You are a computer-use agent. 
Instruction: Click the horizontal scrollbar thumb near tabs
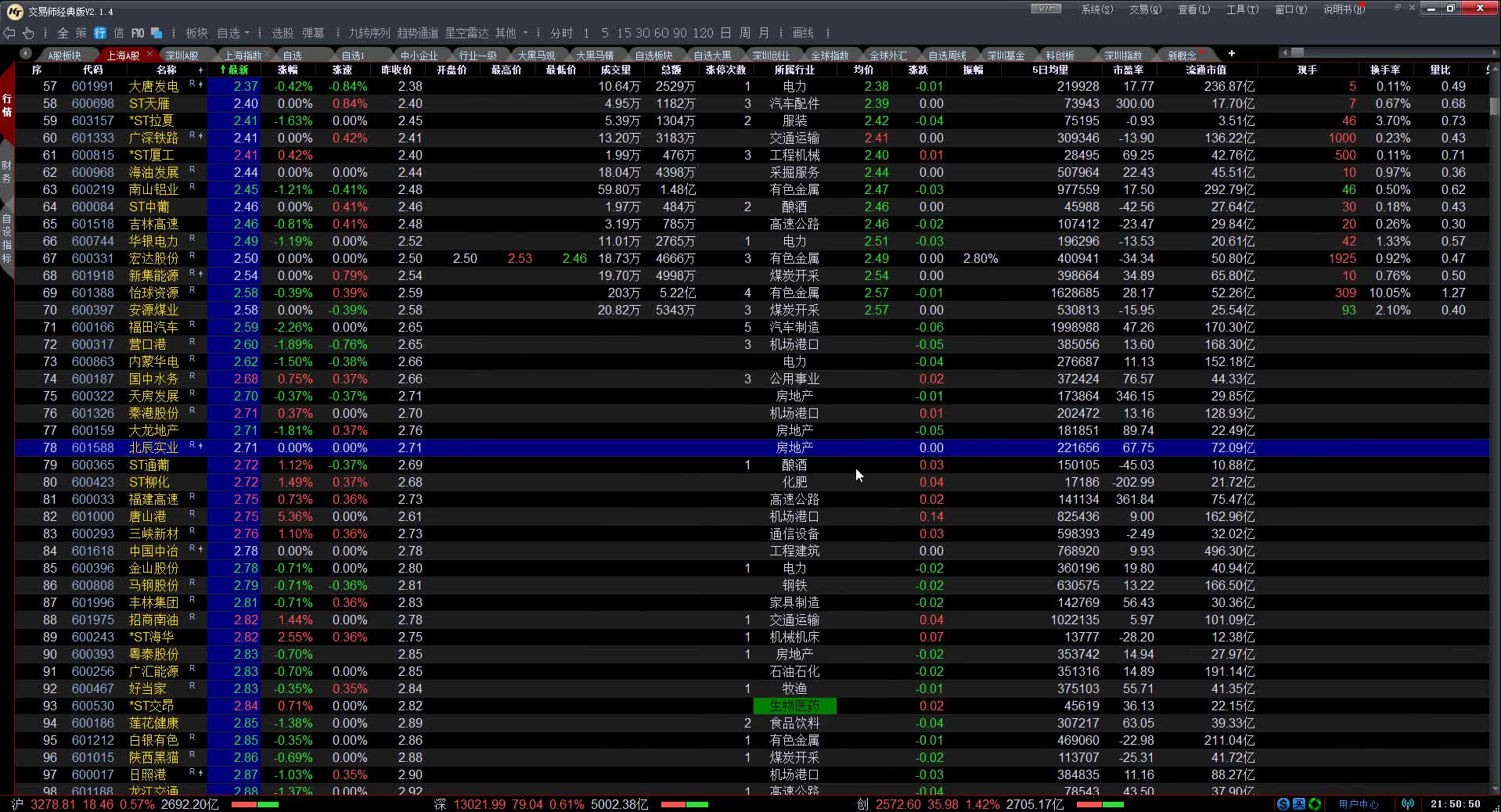(1297, 52)
